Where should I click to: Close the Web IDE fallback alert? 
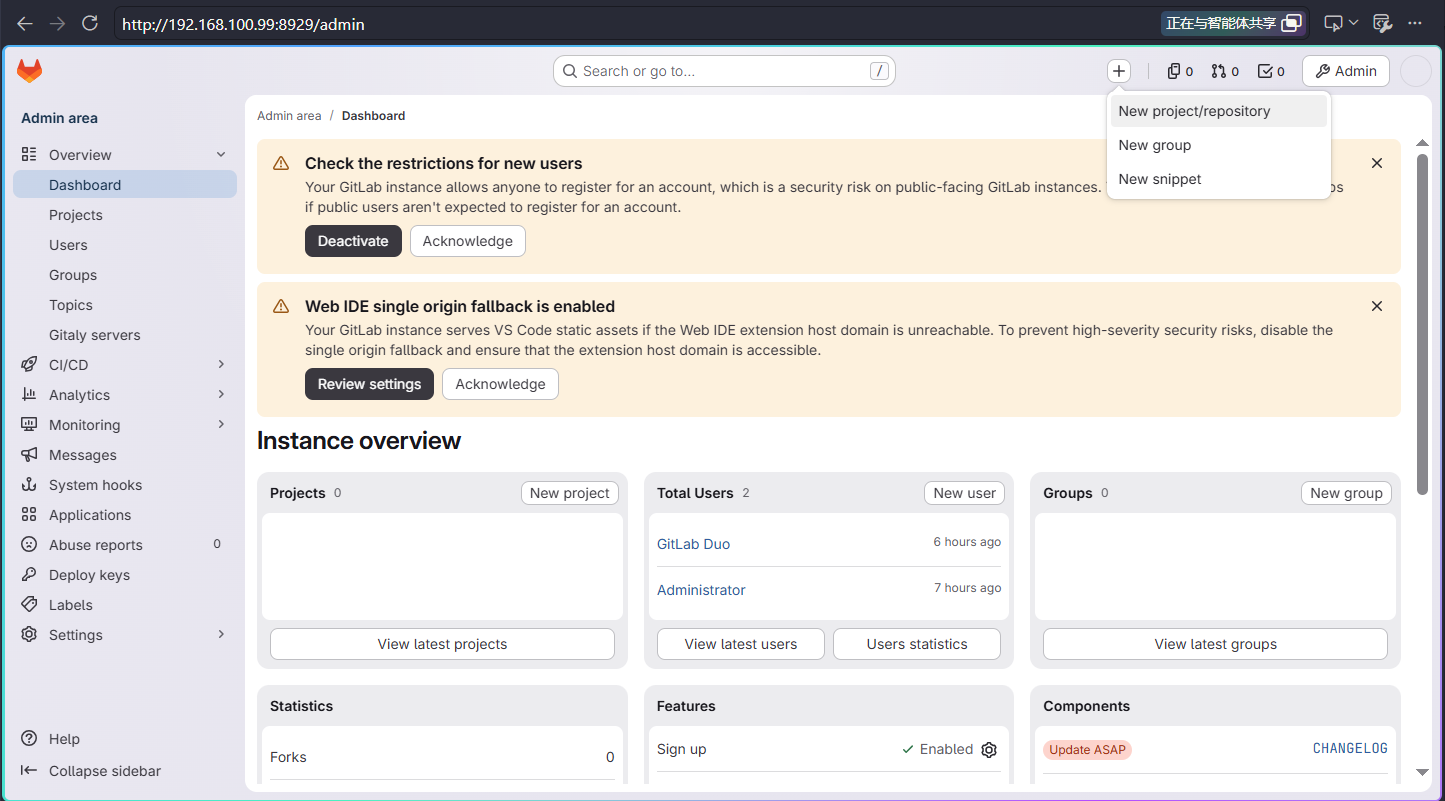click(1377, 306)
